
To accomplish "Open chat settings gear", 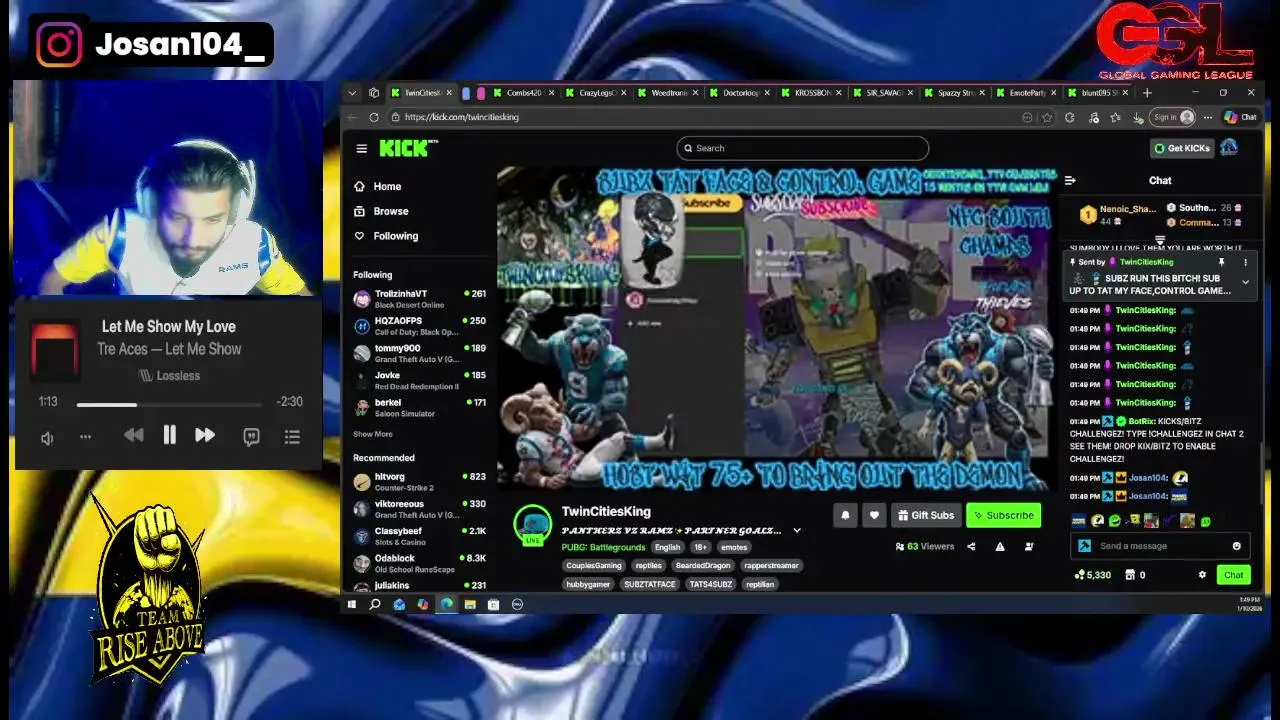I will (1202, 575).
